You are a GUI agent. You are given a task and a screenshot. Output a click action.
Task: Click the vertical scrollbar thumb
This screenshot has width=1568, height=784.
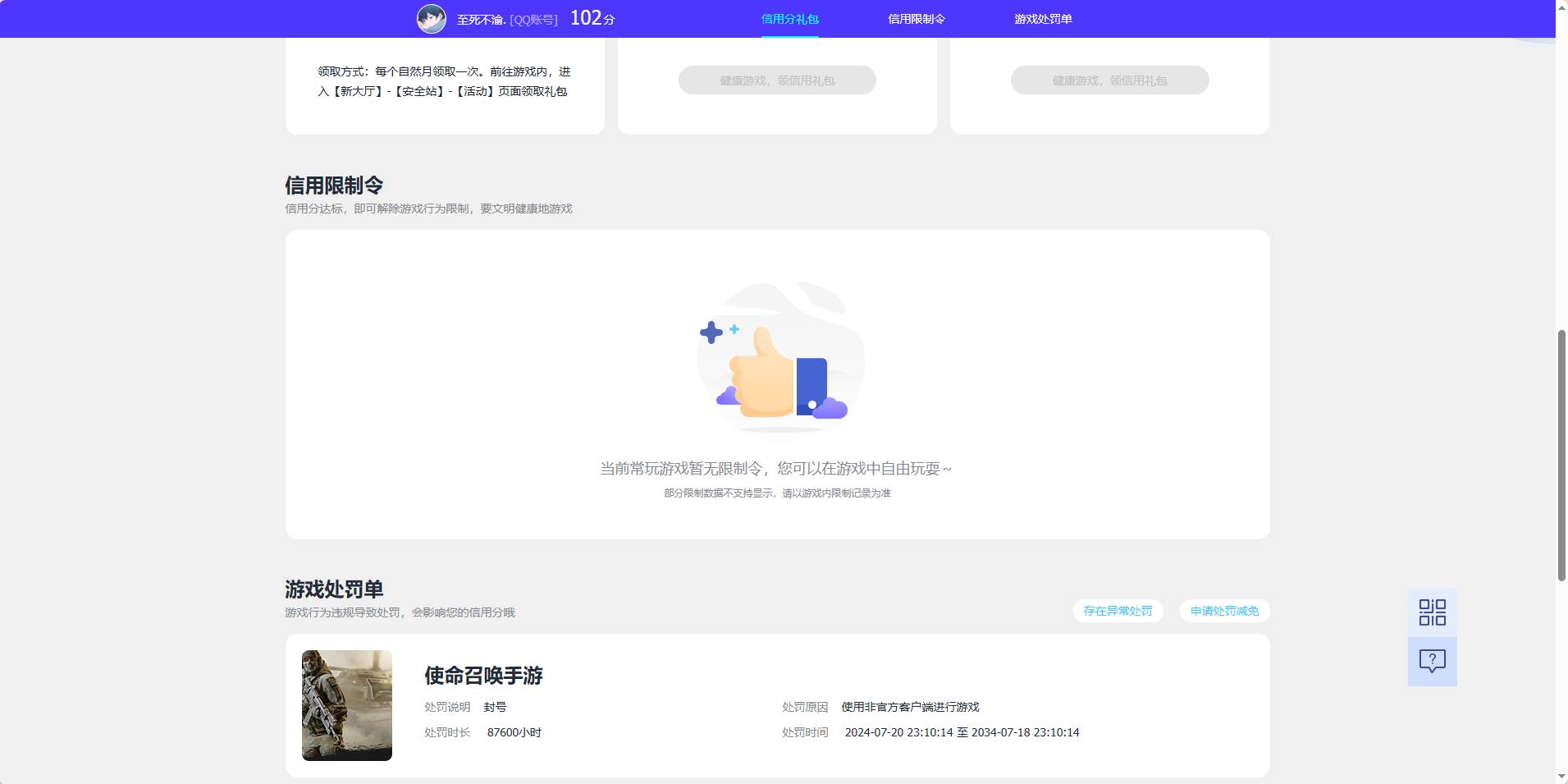pos(1561,456)
